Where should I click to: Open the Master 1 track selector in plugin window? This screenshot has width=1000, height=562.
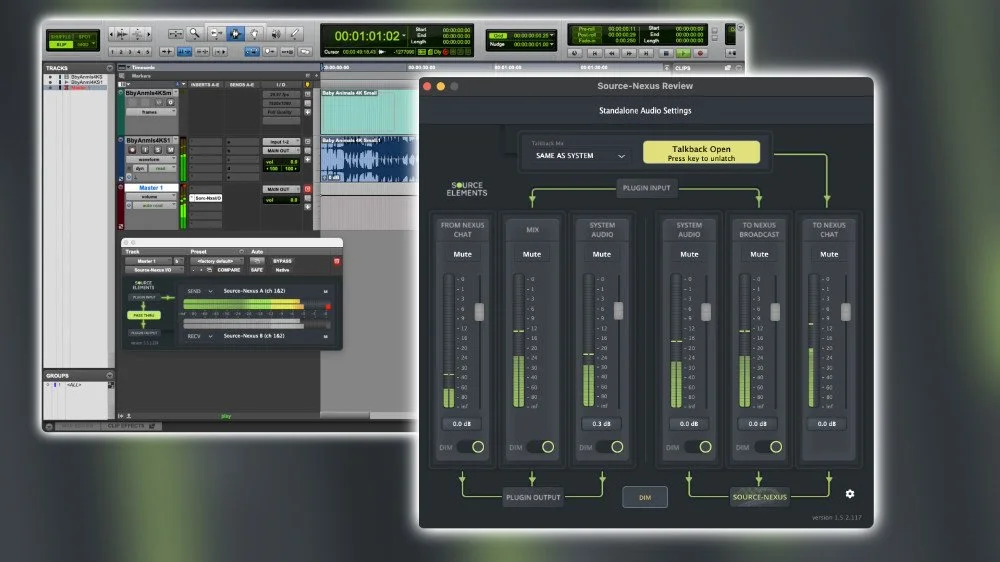148,261
